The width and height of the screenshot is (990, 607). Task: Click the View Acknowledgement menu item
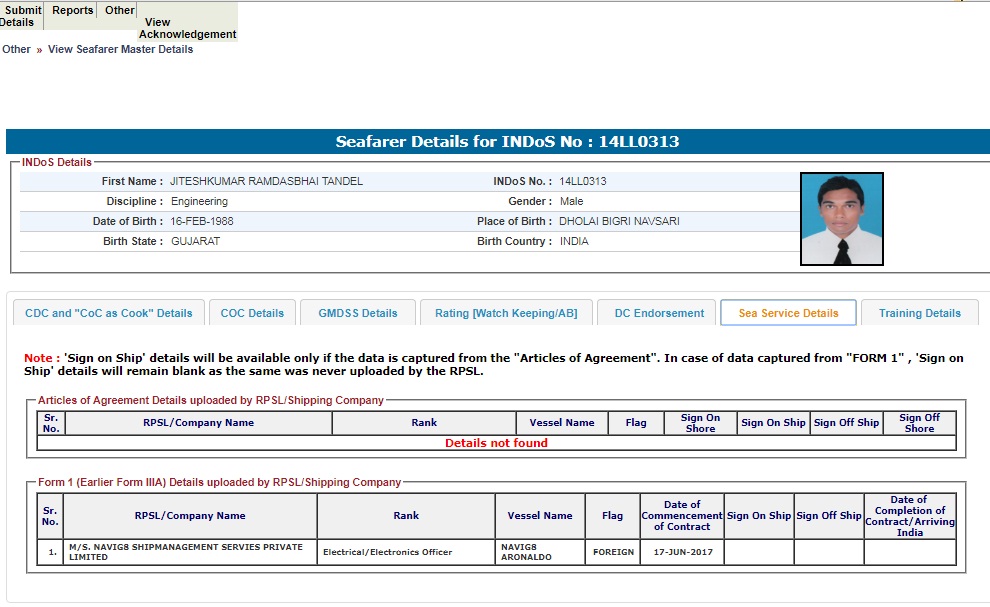pos(187,28)
